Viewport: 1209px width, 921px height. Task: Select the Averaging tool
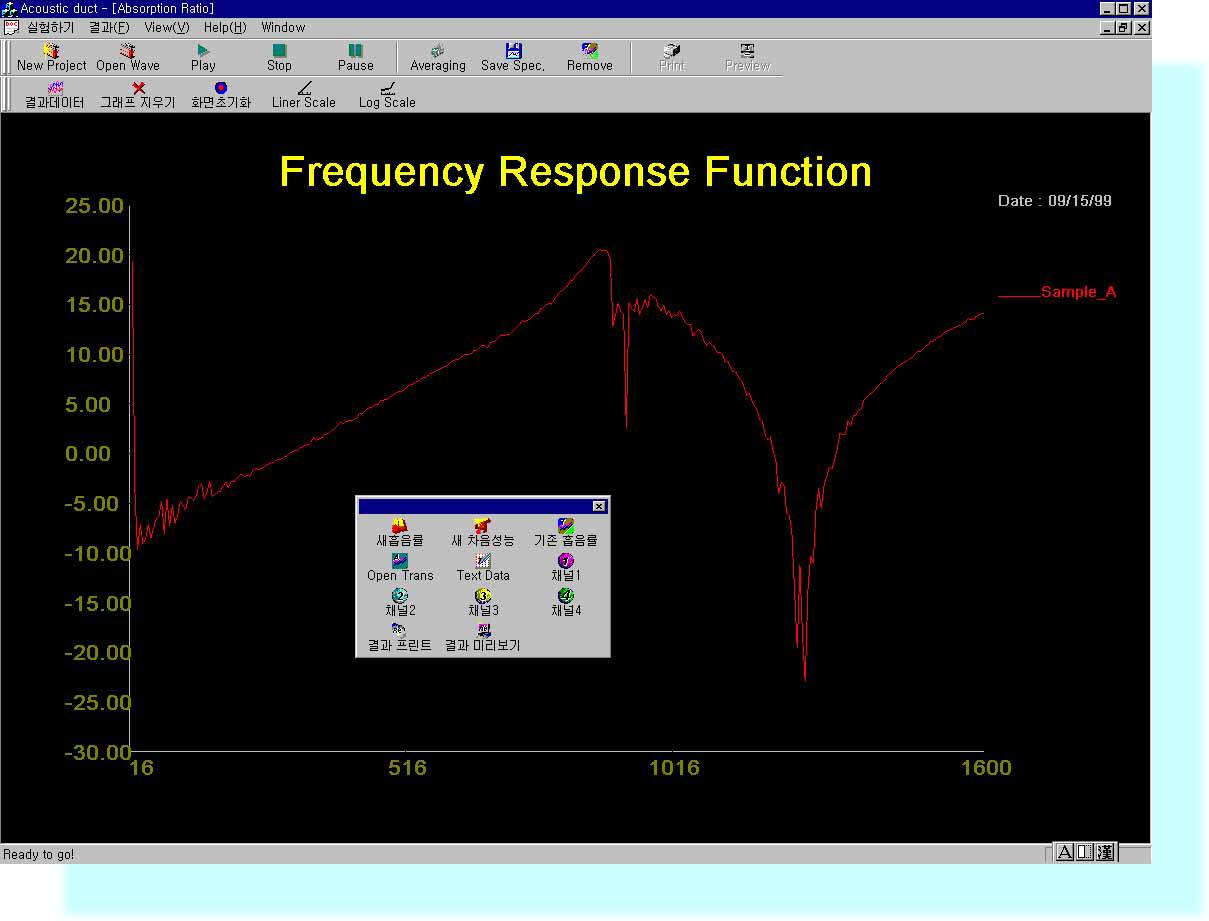pos(438,57)
